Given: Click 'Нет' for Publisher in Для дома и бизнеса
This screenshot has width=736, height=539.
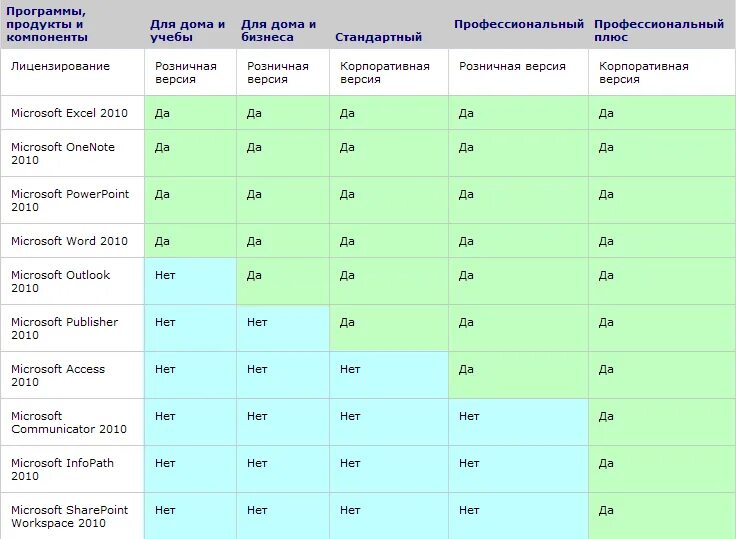Looking at the screenshot, I should coord(257,322).
